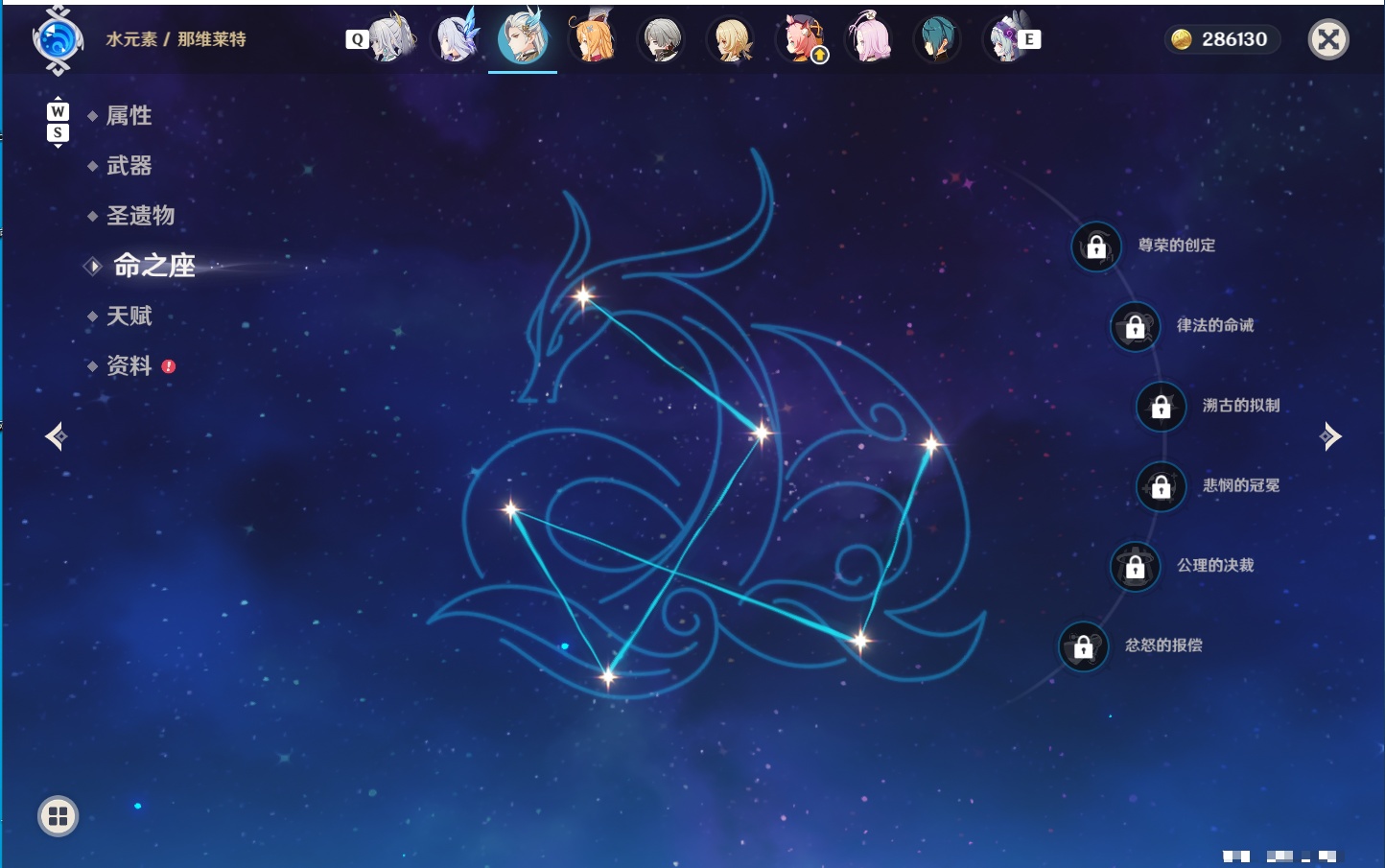
Task: Click the rightmost star node of the constellation
Action: pyautogui.click(x=931, y=444)
